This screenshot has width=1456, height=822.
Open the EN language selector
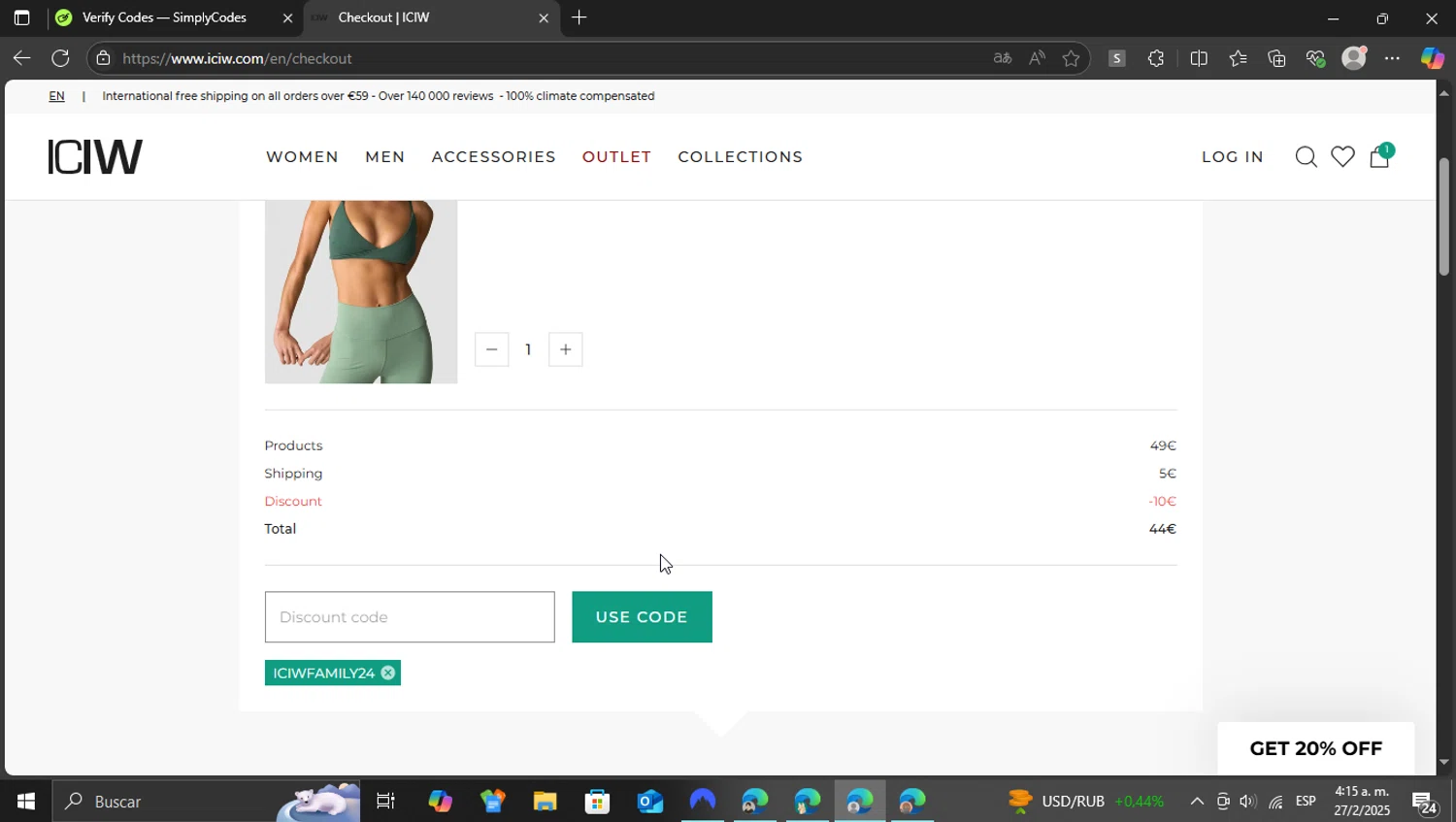click(56, 96)
